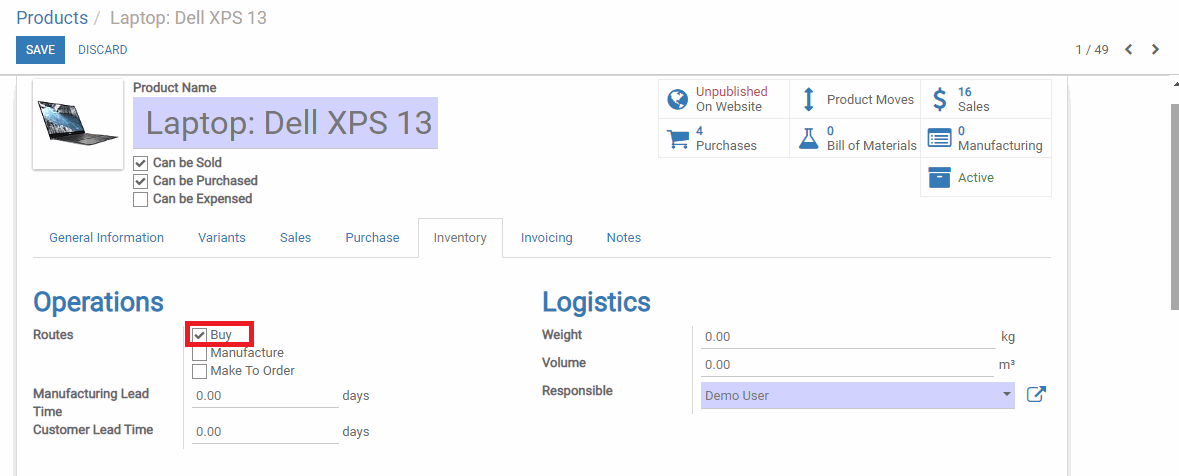Image resolution: width=1179 pixels, height=476 pixels.
Task: Switch to the General Information tab
Action: [x=106, y=238]
